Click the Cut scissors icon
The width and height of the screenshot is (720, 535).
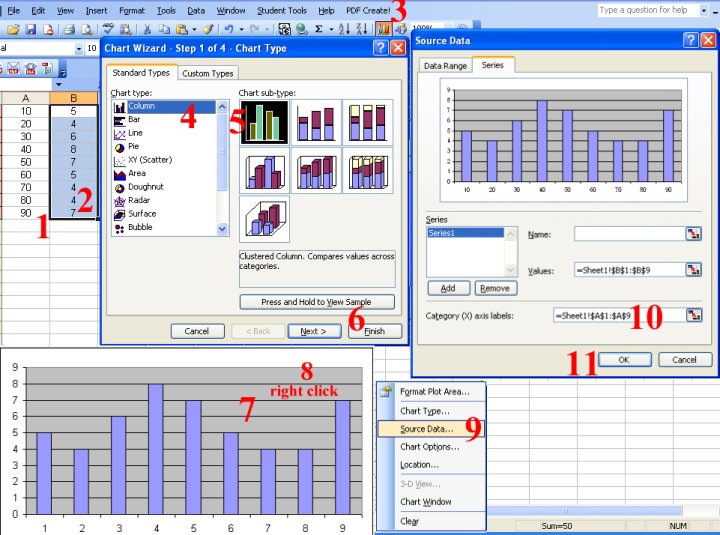pyautogui.click(x=147, y=30)
